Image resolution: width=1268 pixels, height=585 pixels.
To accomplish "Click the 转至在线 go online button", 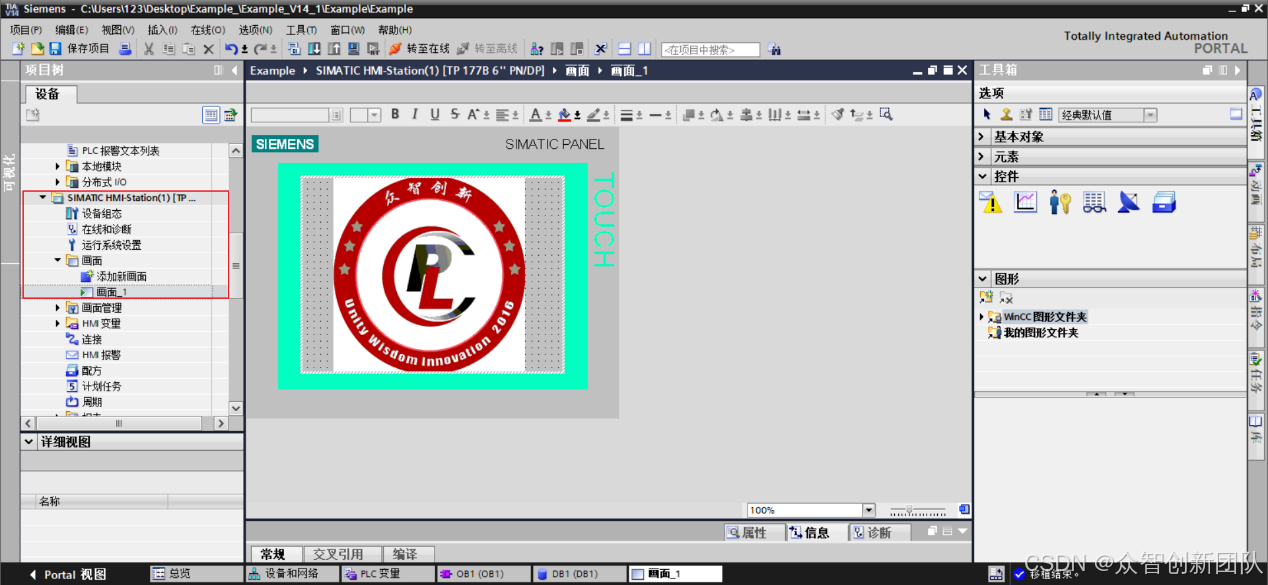I will 419,48.
